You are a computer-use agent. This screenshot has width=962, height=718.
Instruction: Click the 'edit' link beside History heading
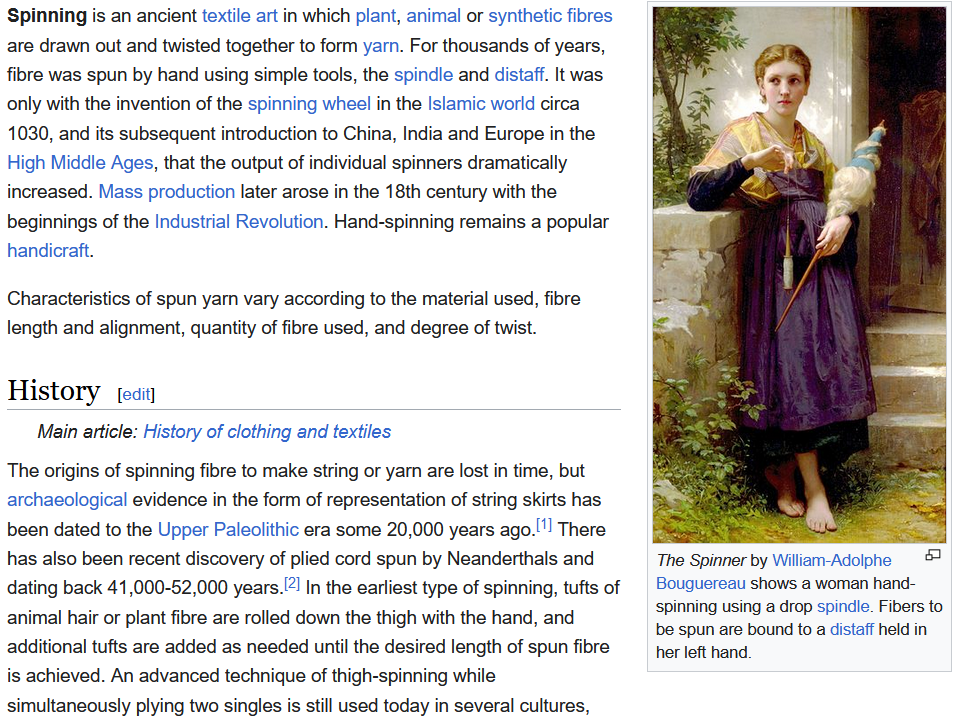pyautogui.click(x=136, y=394)
